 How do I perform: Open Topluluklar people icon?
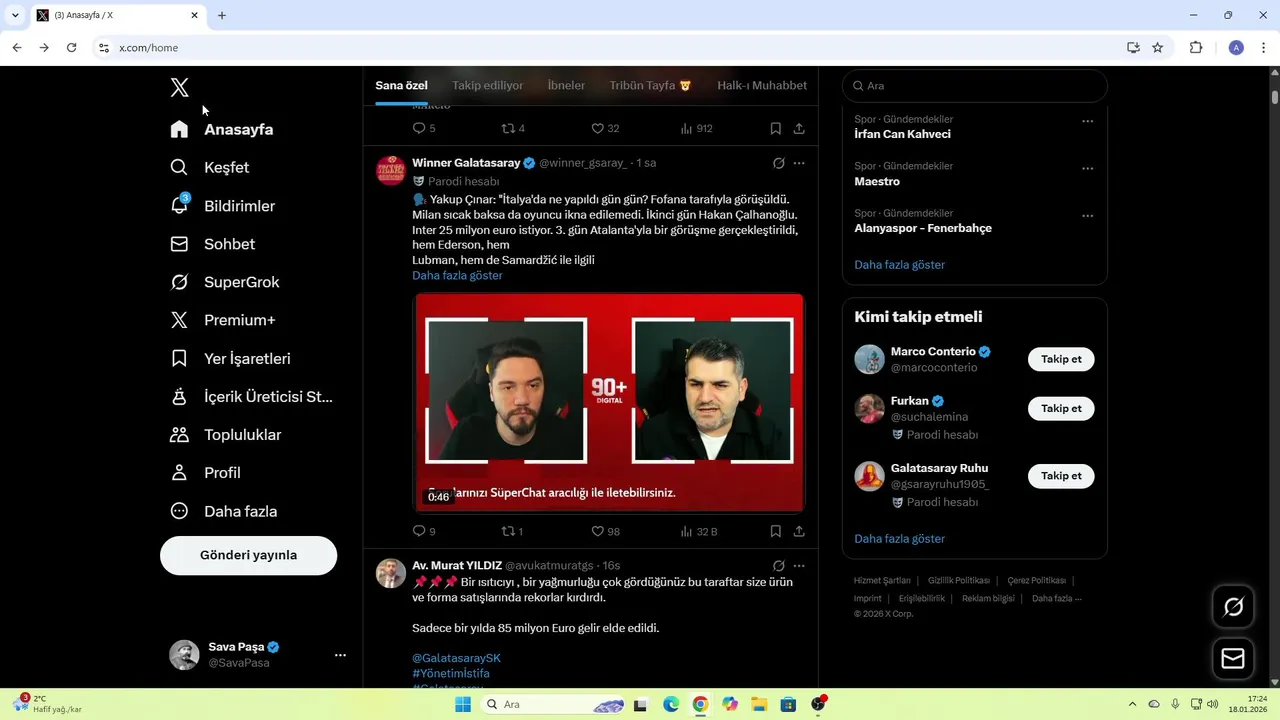tap(179, 435)
